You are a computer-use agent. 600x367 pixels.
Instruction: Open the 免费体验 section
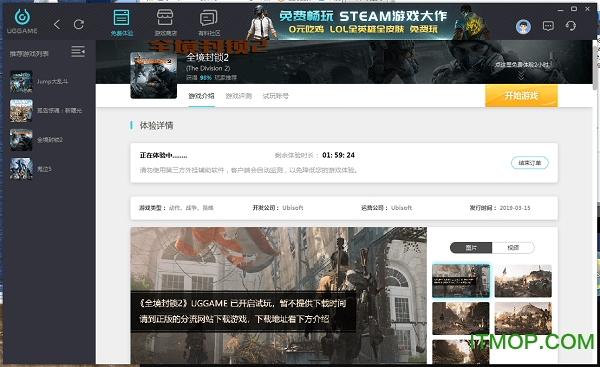point(122,23)
